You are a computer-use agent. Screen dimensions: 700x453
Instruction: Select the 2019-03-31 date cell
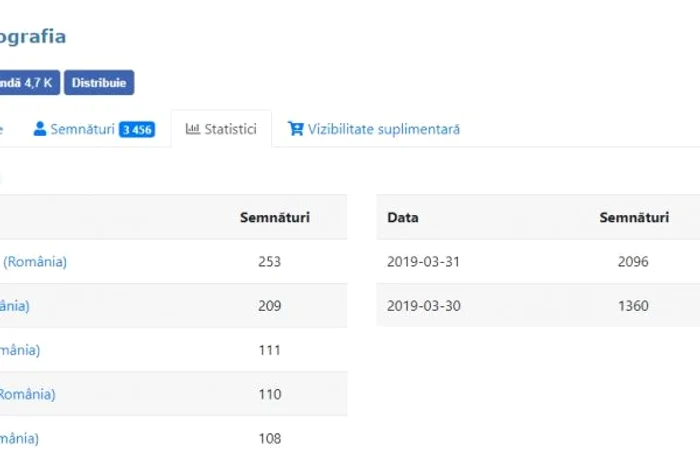[x=423, y=262]
